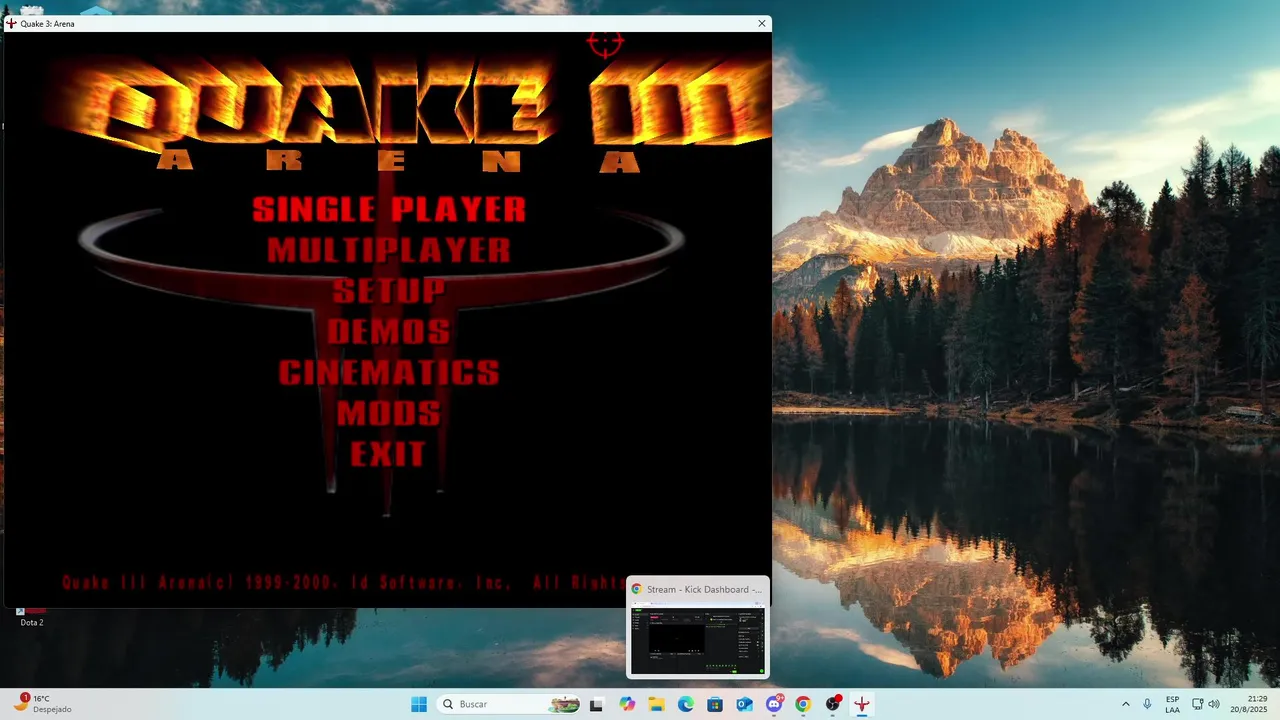Image resolution: width=1280 pixels, height=720 pixels.
Task: Open network quick settings icon
Action: [x=1198, y=704]
